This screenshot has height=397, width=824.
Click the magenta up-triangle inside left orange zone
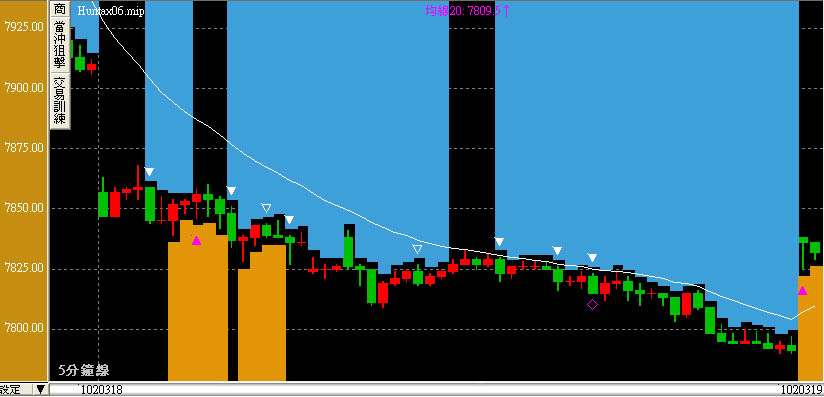click(196, 241)
